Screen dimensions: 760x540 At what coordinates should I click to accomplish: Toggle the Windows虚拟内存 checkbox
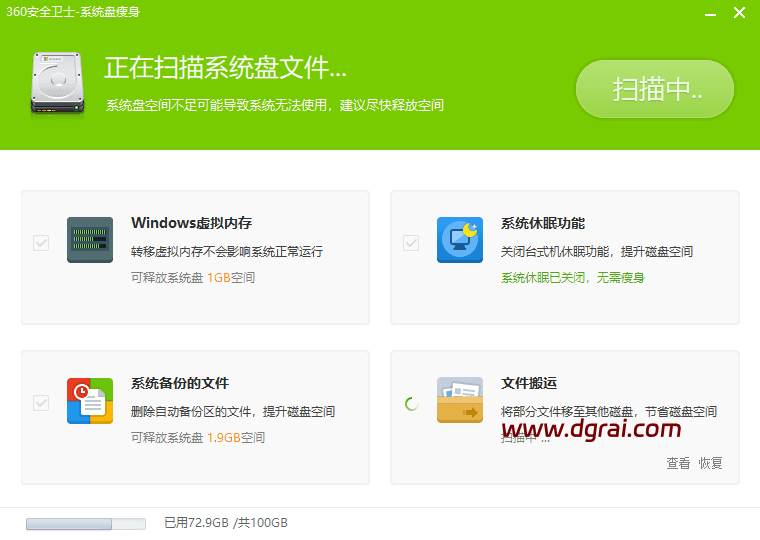[x=41, y=242]
